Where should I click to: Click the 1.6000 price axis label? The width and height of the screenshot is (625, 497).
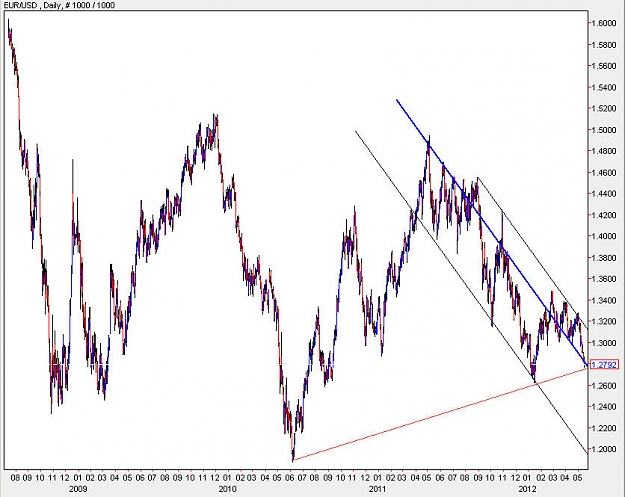coord(604,24)
